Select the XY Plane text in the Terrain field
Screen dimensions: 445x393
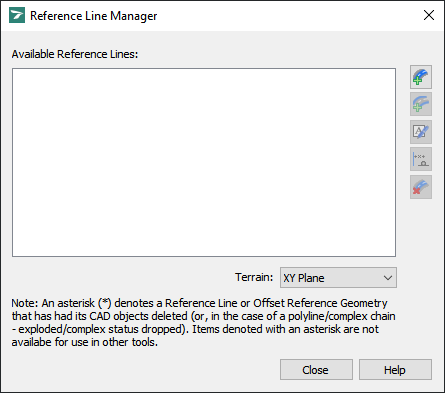[304, 278]
